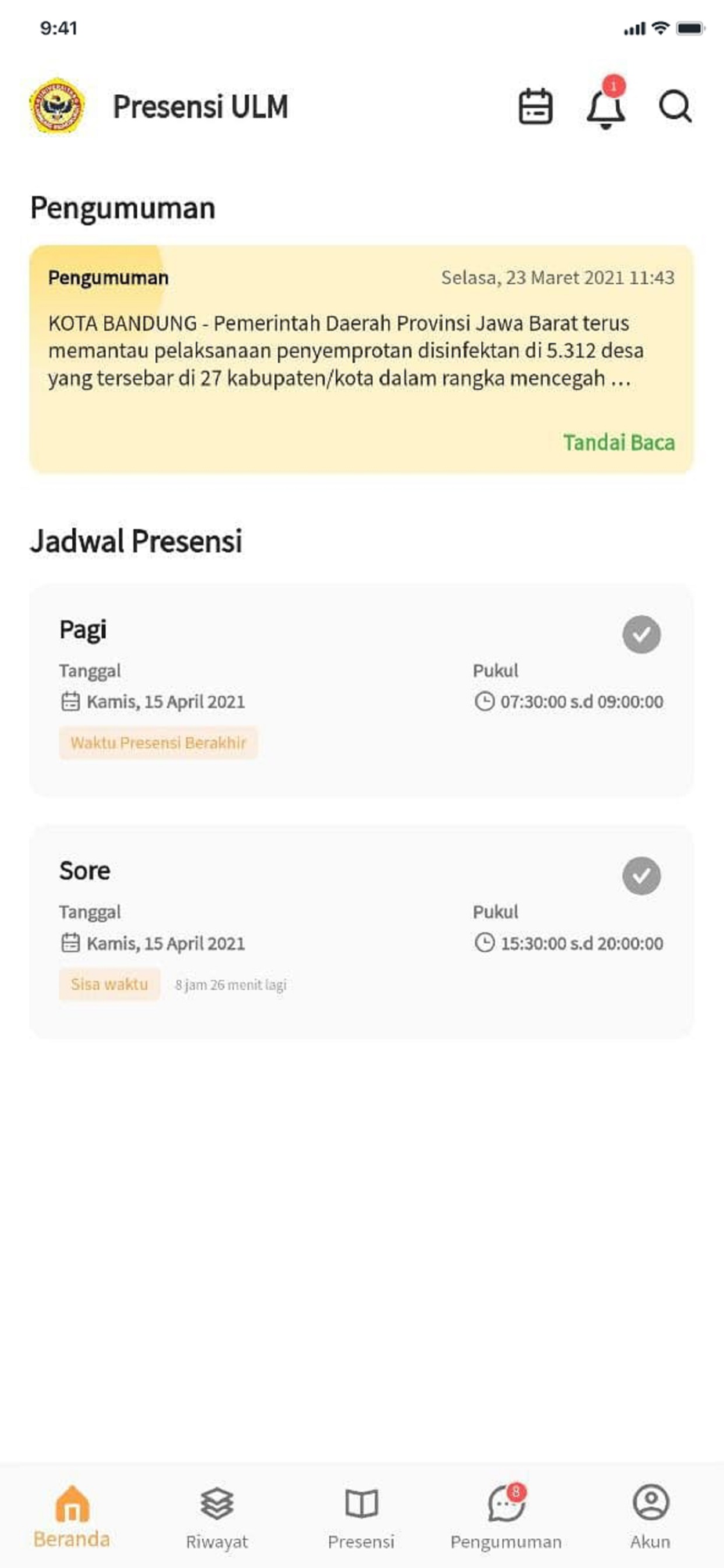Screen dimensions: 724x1568
Task: Toggle the Sore schedule checkmark
Action: pyautogui.click(x=642, y=876)
